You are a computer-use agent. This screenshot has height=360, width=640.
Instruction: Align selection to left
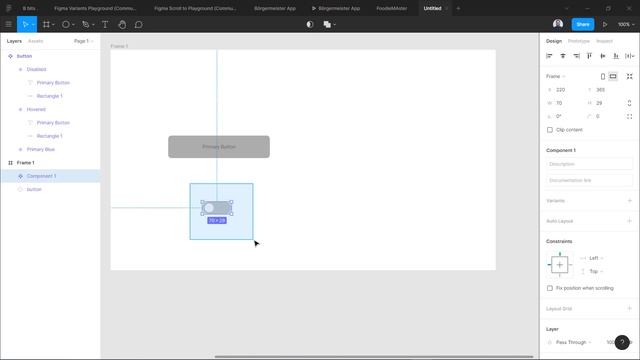[549, 56]
